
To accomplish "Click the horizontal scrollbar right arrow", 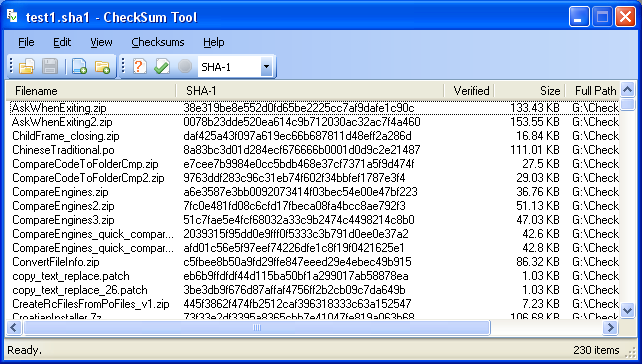I will point(610,328).
